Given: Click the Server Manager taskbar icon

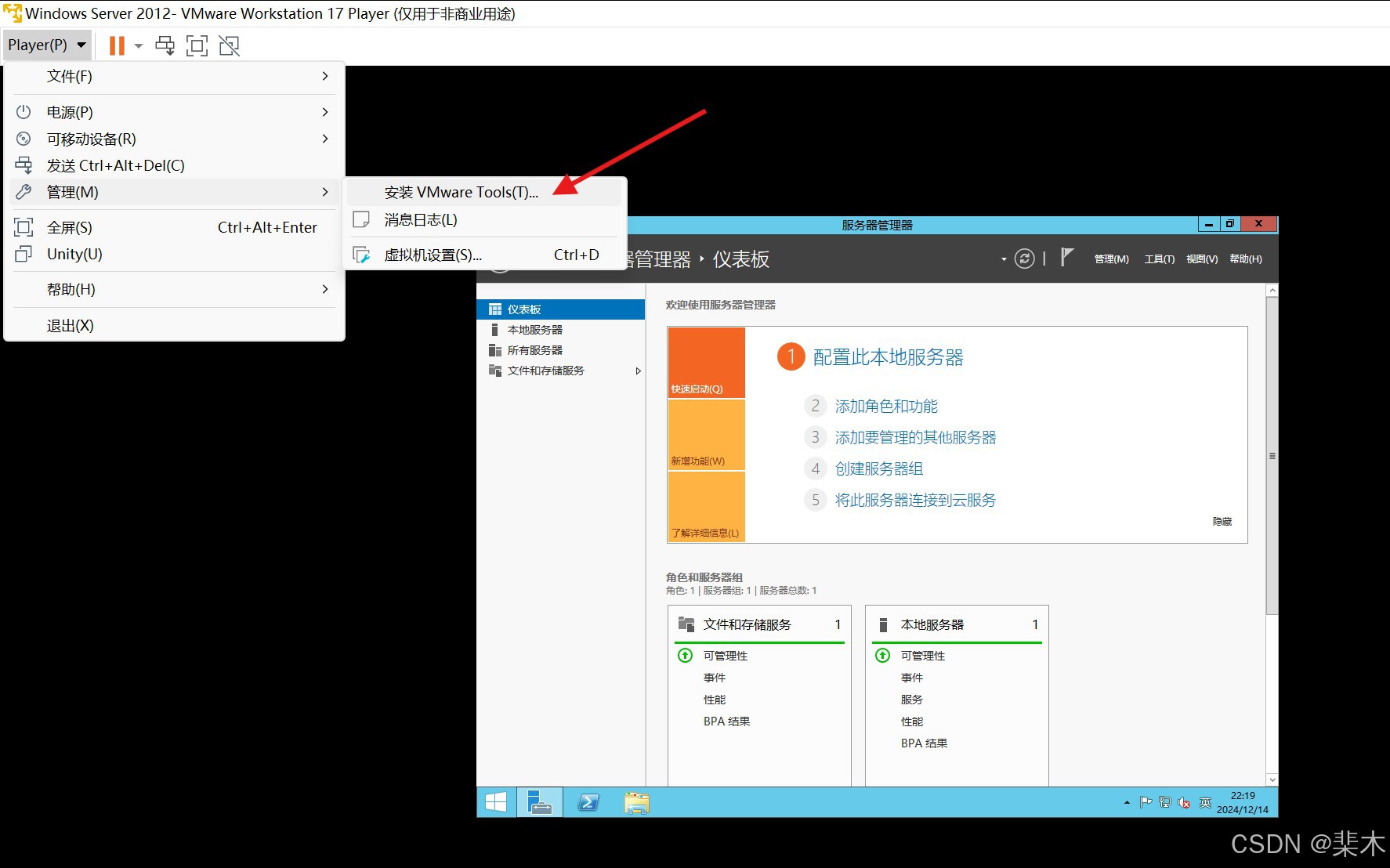Looking at the screenshot, I should tap(540, 802).
